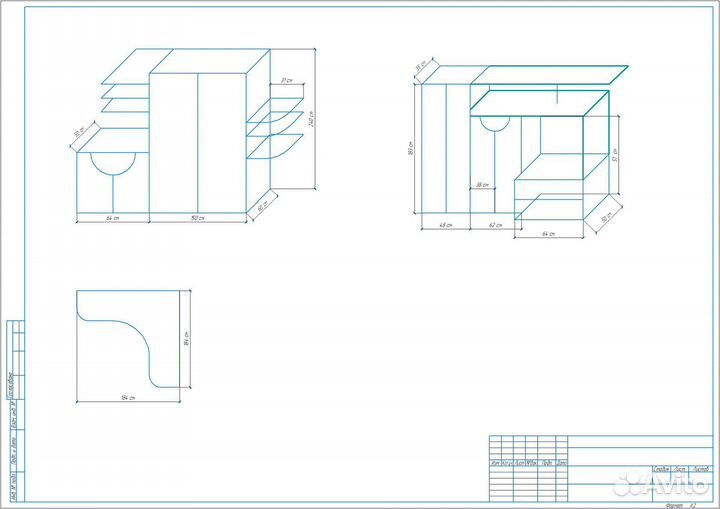Viewport: 720px width, 509px height.
Task: Click the 'Формат А2' label at bottom
Action: click(680, 505)
